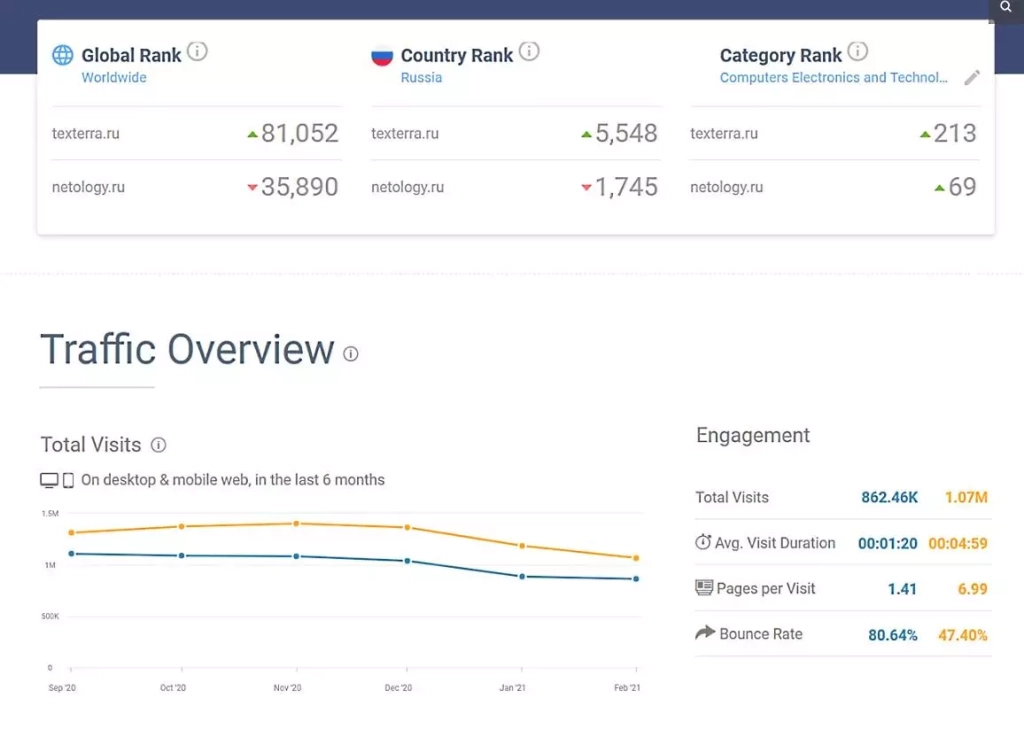
Task: Click the orange Feb '21 data point
Action: [x=636, y=558]
